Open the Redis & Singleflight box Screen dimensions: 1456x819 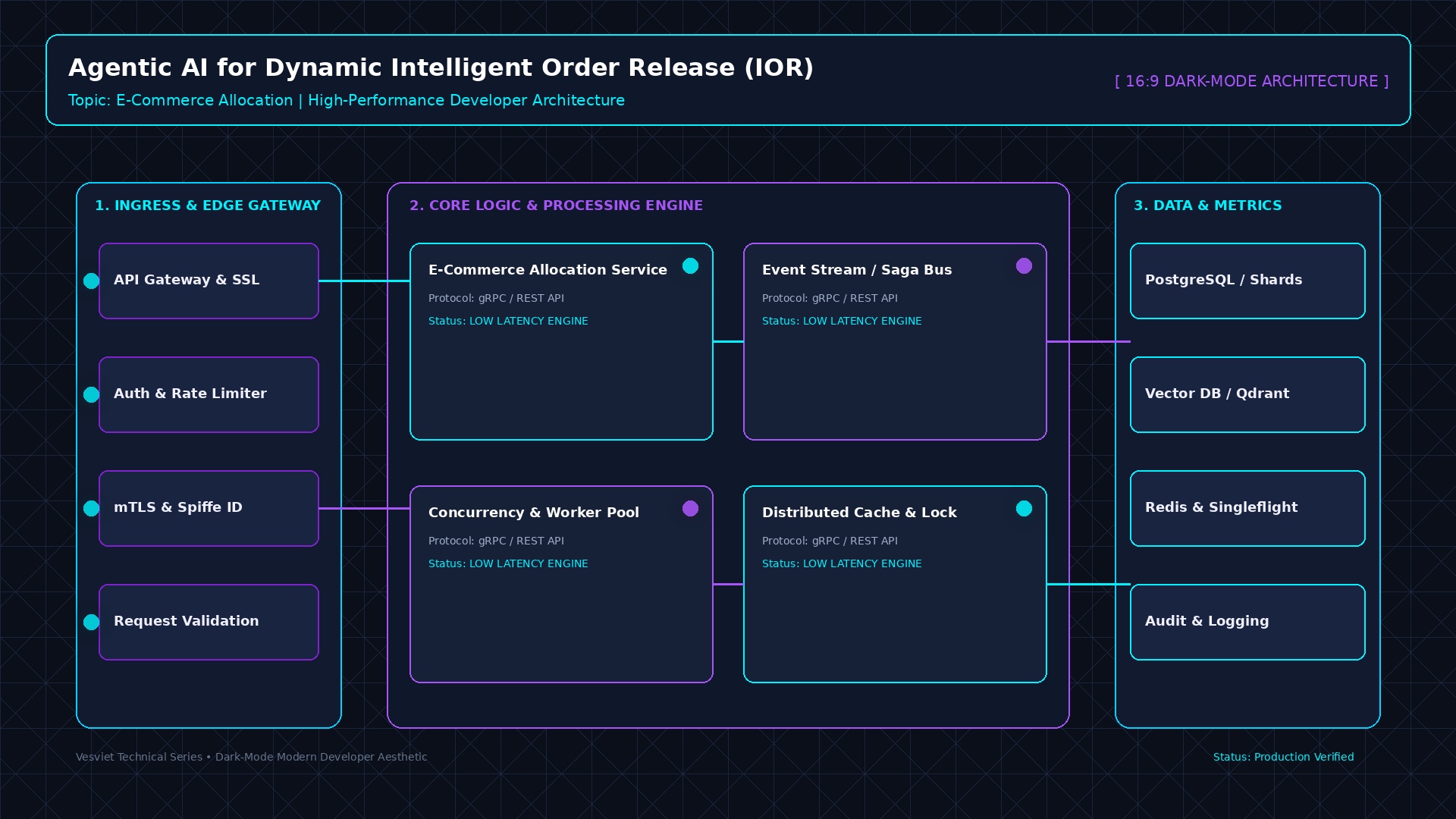click(x=1247, y=508)
